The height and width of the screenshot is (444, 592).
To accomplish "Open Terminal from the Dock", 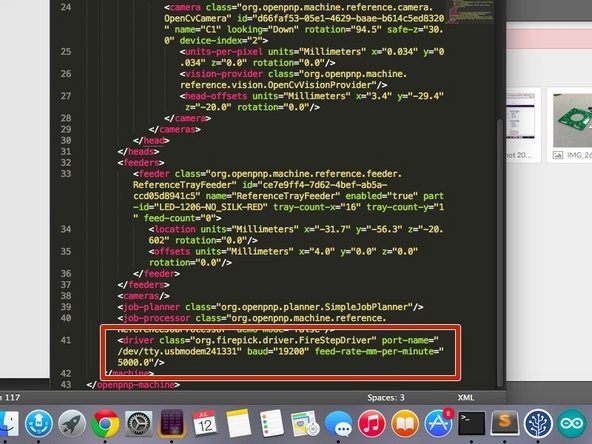I will pyautogui.click(x=471, y=424).
